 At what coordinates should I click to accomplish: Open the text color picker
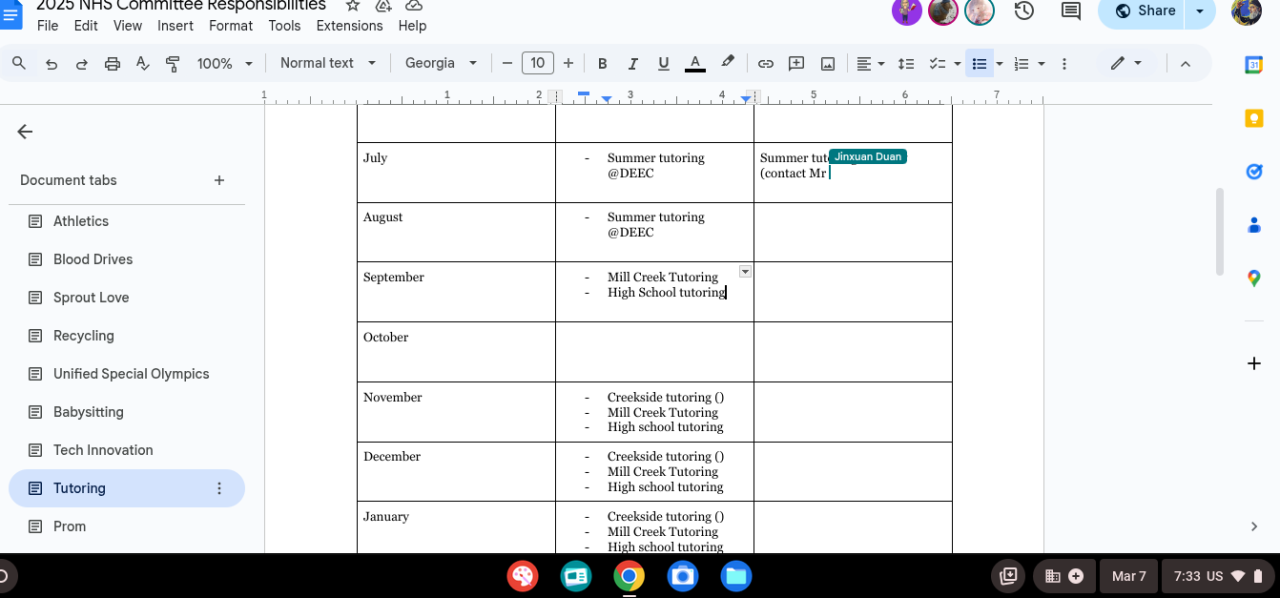(695, 63)
